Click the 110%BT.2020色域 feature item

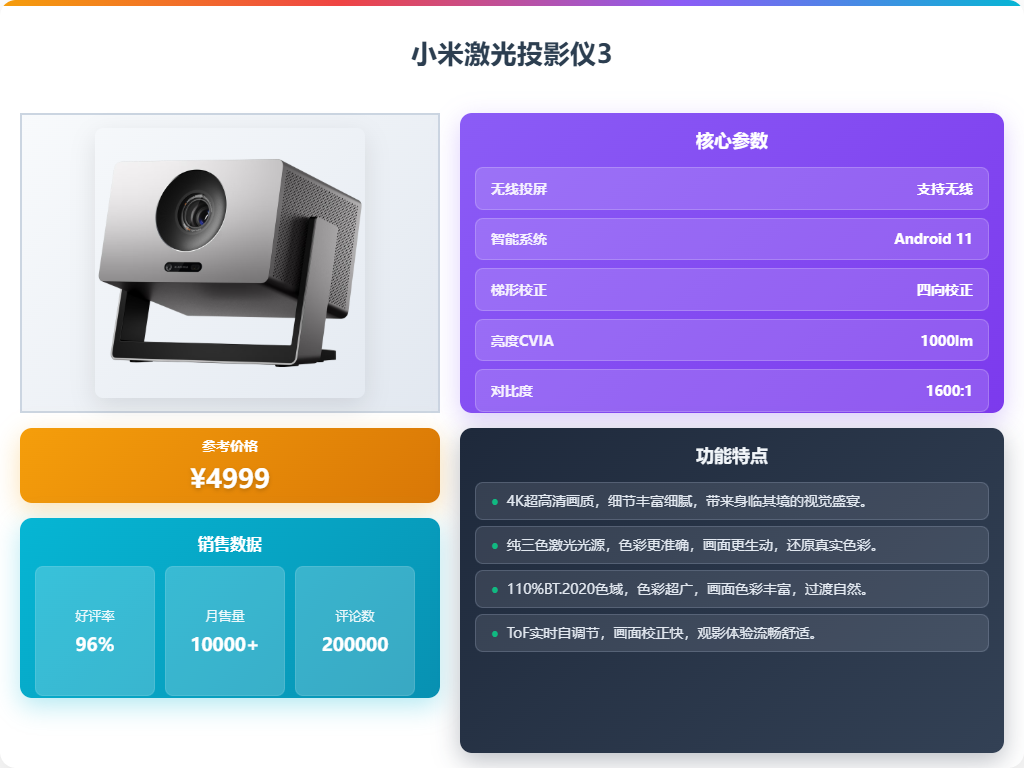[731, 589]
